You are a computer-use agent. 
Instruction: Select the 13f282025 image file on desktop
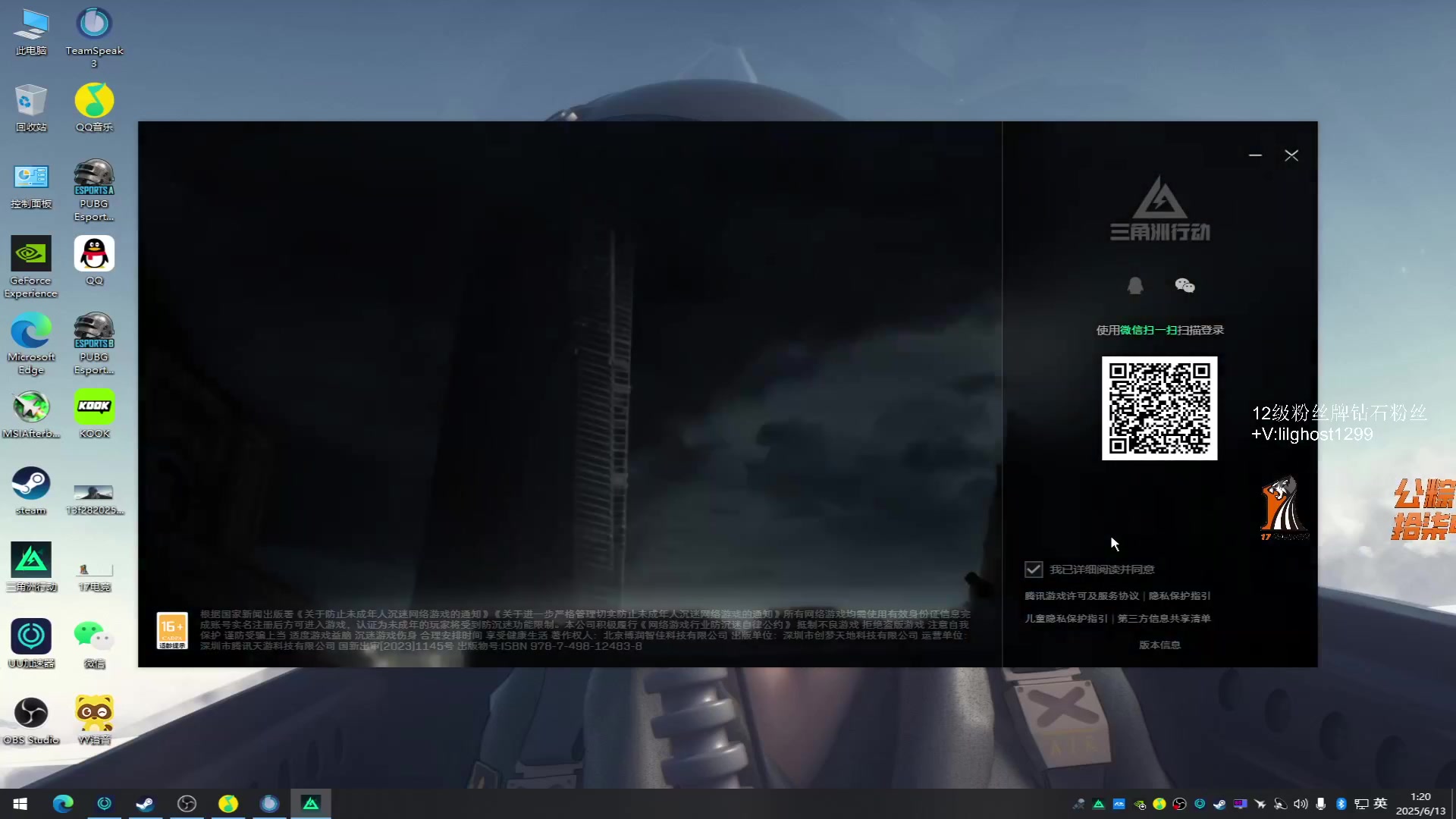pos(94,499)
